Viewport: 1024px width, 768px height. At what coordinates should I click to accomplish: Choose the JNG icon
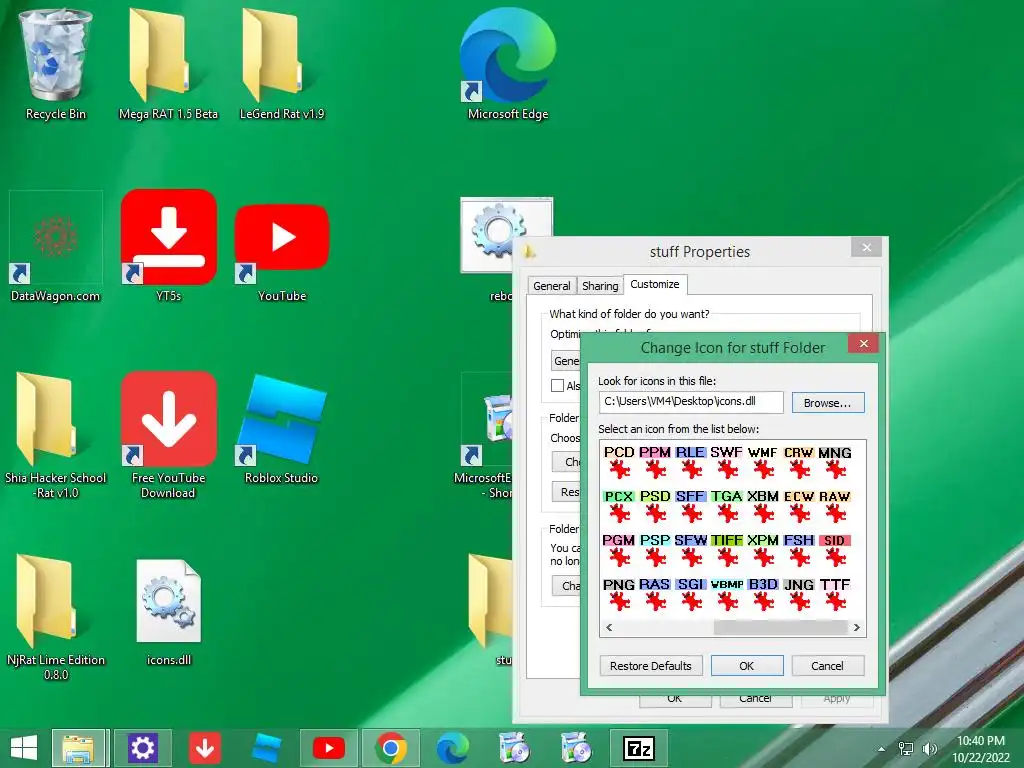coord(798,594)
